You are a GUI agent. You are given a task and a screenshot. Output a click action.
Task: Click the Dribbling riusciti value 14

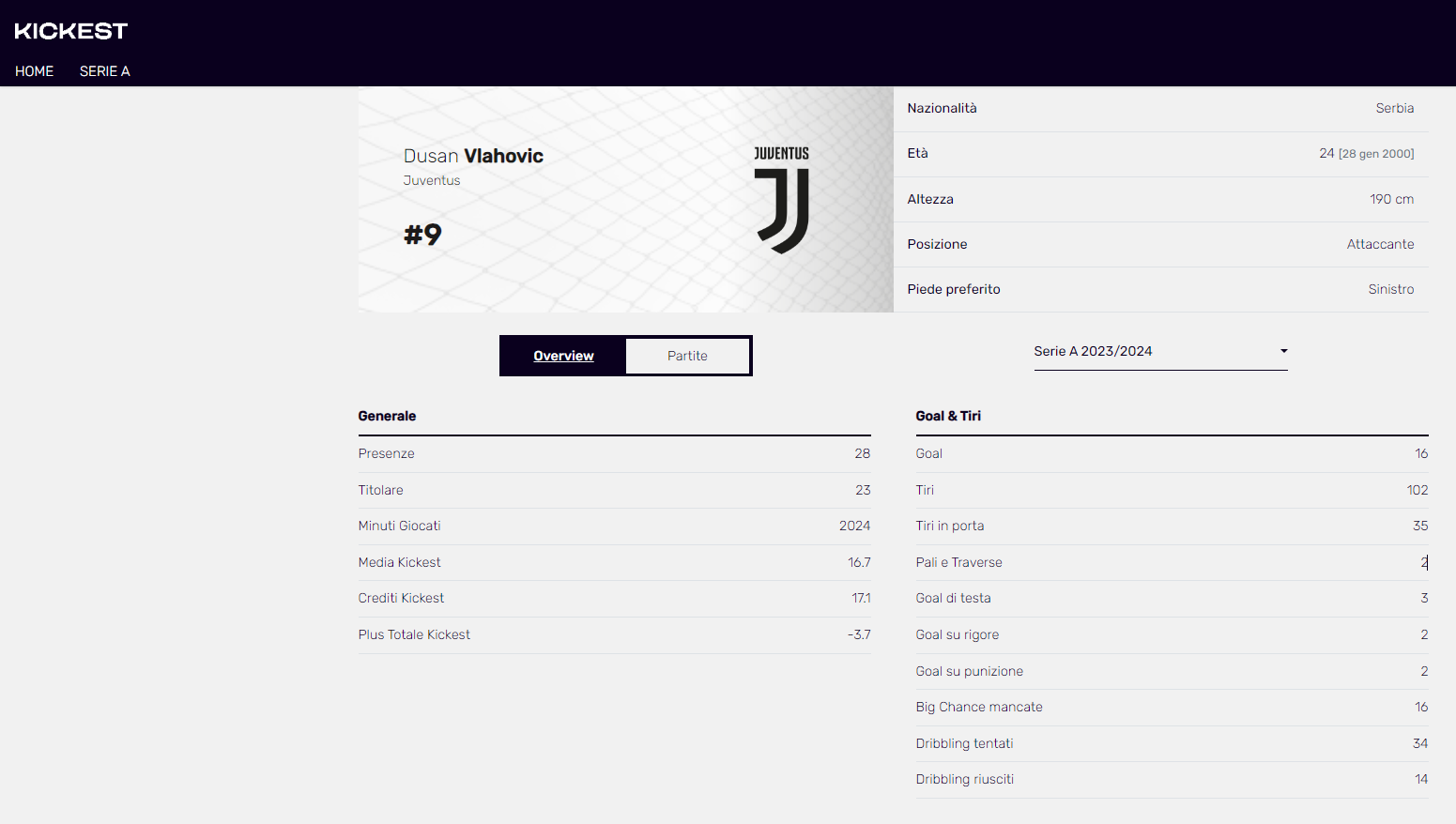click(x=1421, y=779)
